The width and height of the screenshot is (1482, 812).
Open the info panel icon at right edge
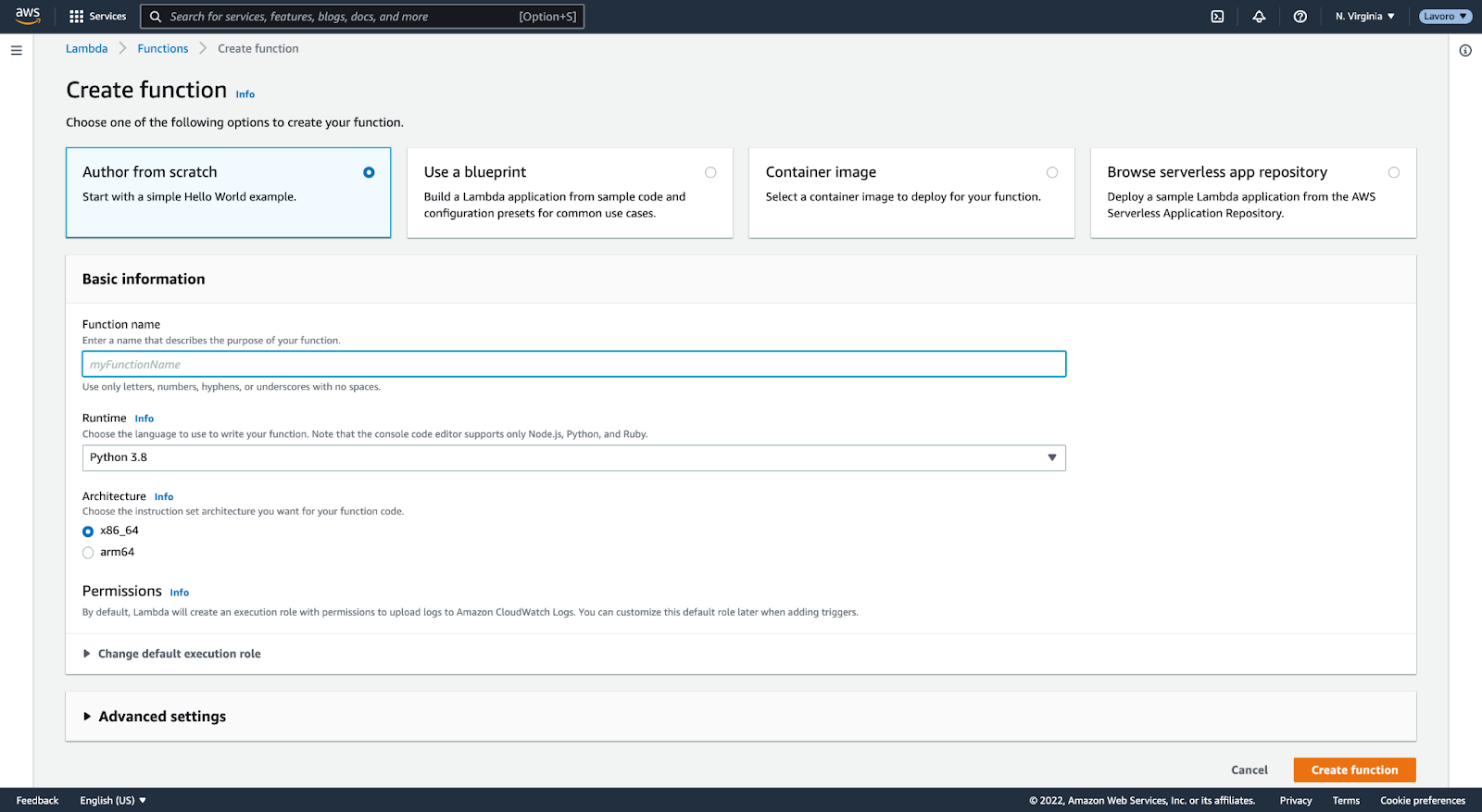point(1464,51)
